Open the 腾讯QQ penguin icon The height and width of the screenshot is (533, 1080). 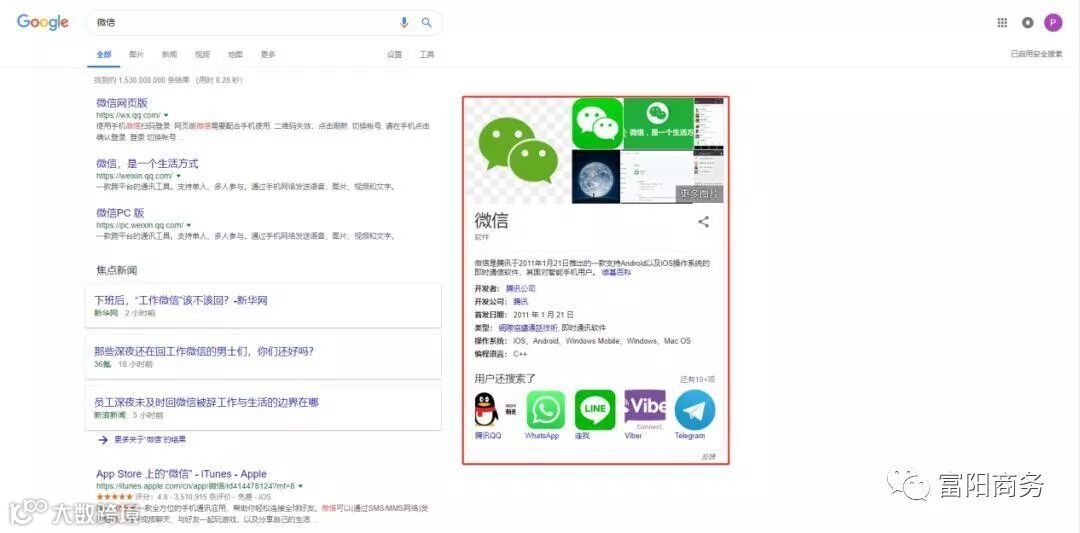(x=487, y=410)
